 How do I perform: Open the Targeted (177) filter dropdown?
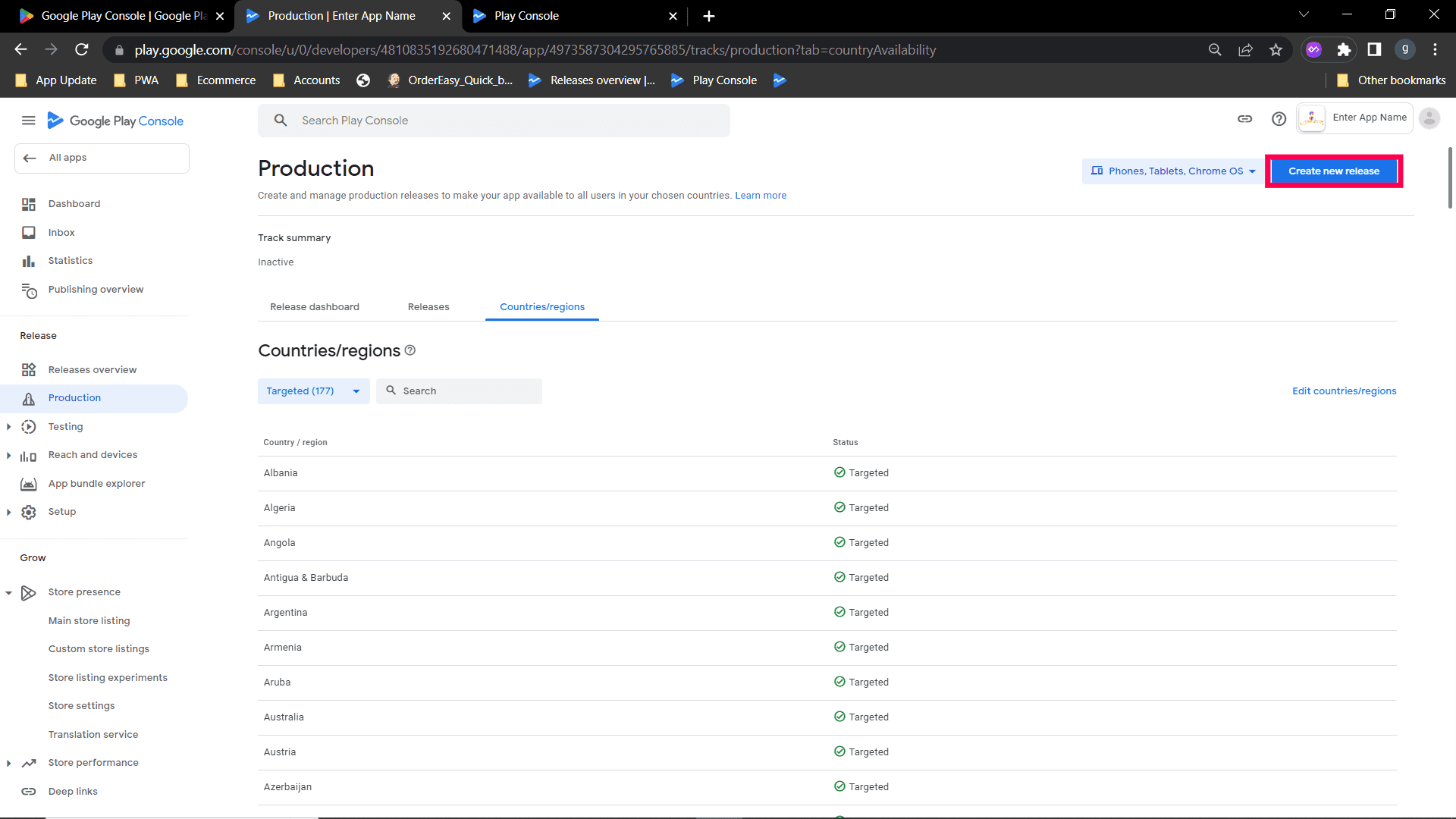[x=313, y=391]
